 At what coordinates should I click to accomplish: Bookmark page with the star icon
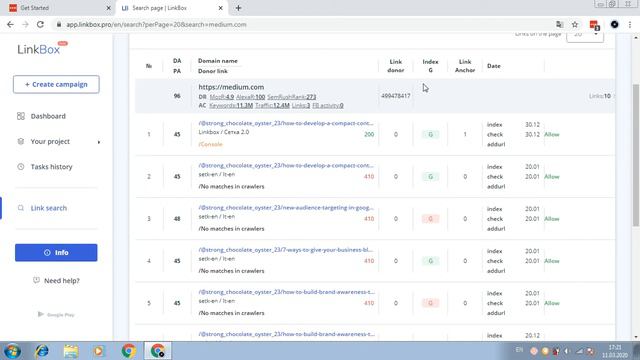coord(575,25)
